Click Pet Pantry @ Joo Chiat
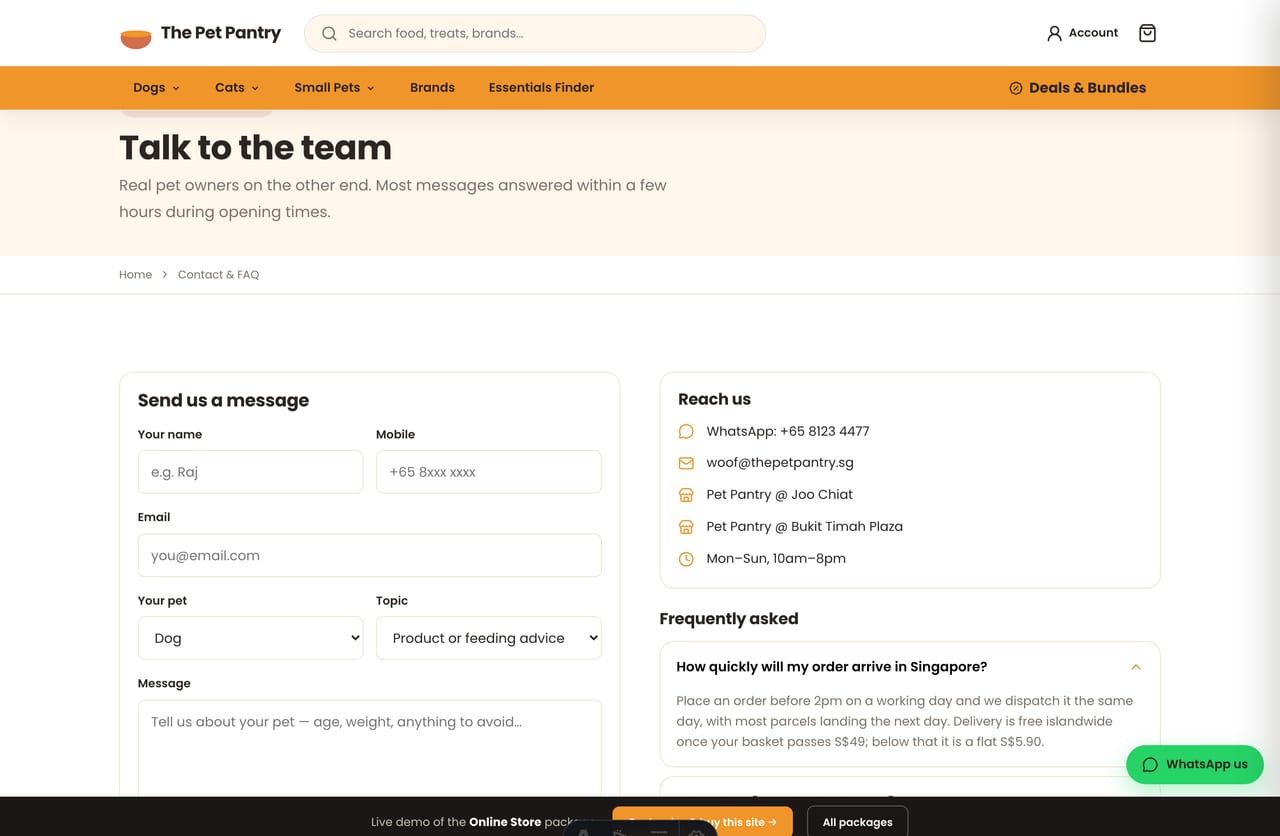This screenshot has height=836, width=1280. (780, 495)
